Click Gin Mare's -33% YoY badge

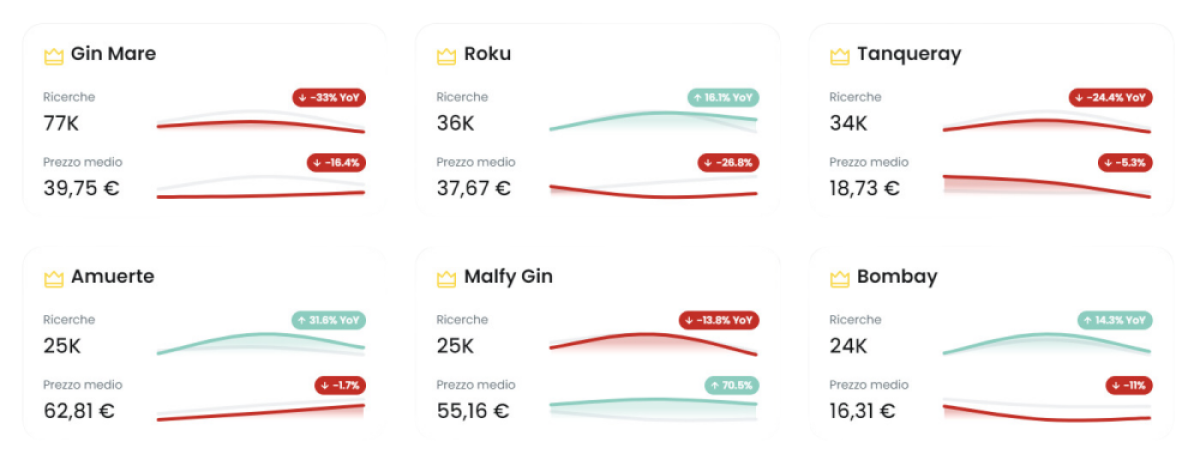click(329, 98)
